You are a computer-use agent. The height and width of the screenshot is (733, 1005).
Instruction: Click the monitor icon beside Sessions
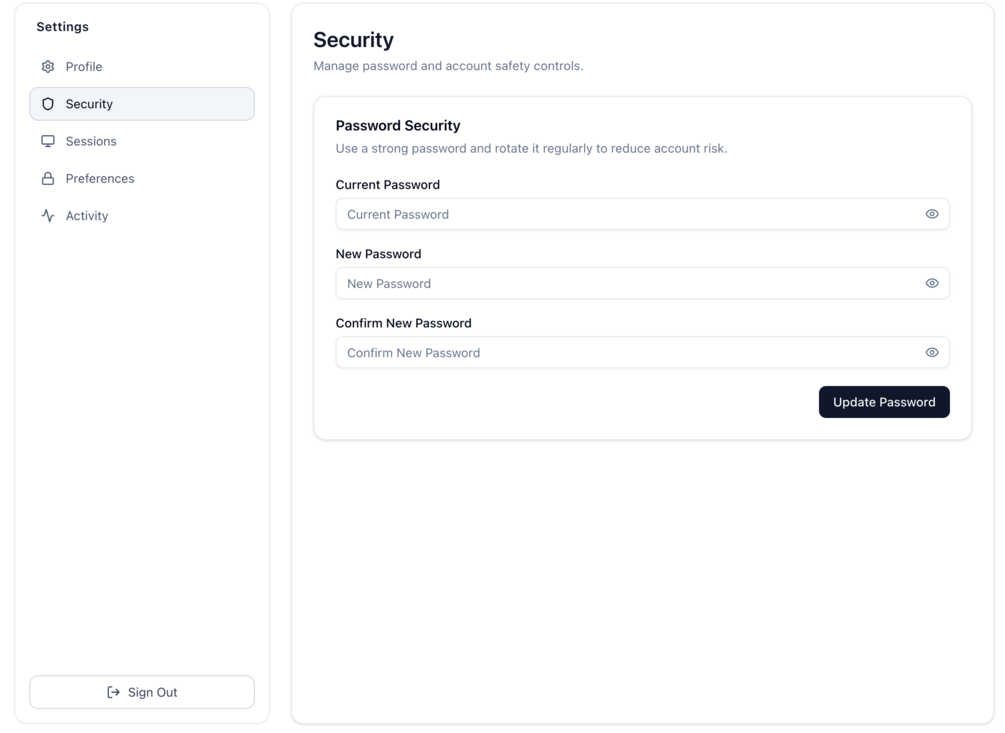pos(48,141)
